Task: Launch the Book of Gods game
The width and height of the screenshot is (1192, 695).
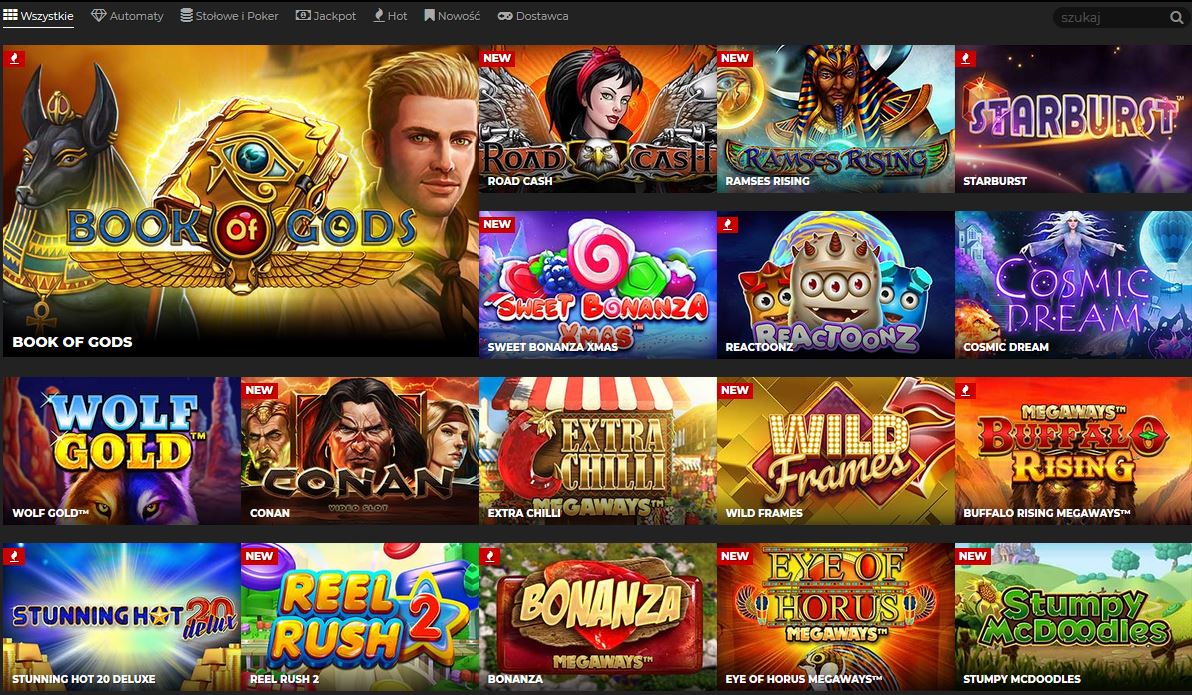Action: tap(240, 201)
